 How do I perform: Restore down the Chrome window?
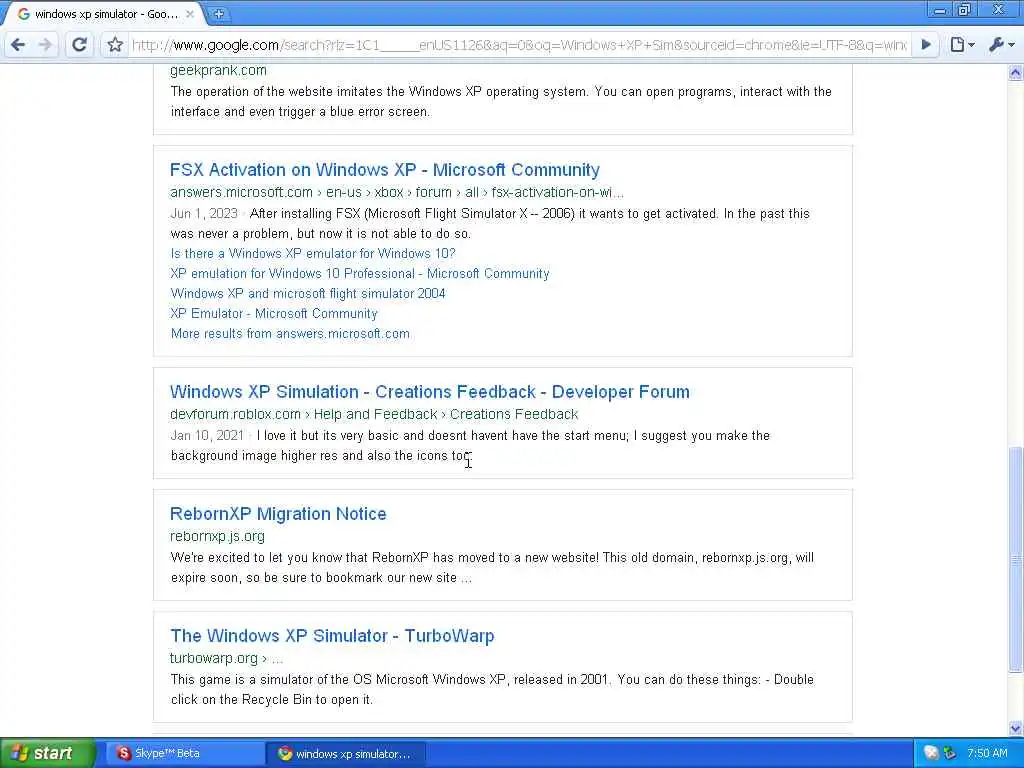point(964,10)
